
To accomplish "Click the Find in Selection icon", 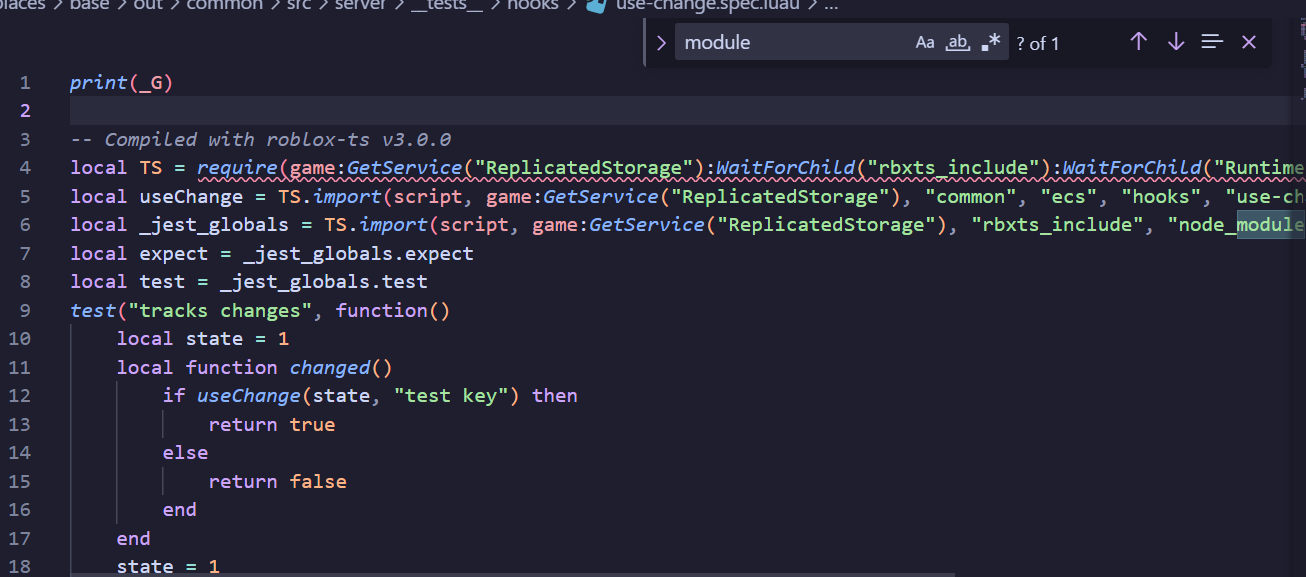I will click(x=1212, y=42).
